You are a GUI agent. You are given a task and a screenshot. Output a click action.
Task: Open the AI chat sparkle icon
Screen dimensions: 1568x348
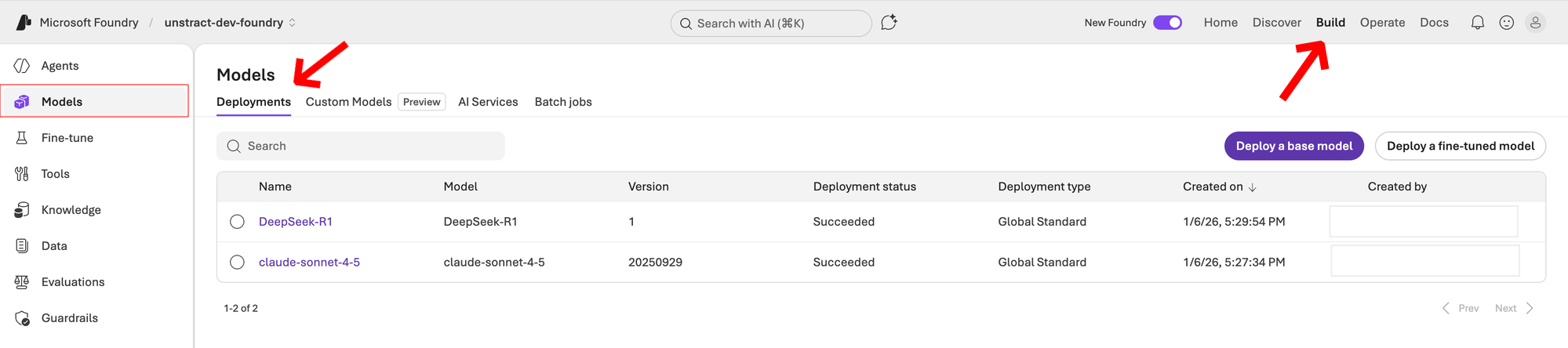(889, 23)
